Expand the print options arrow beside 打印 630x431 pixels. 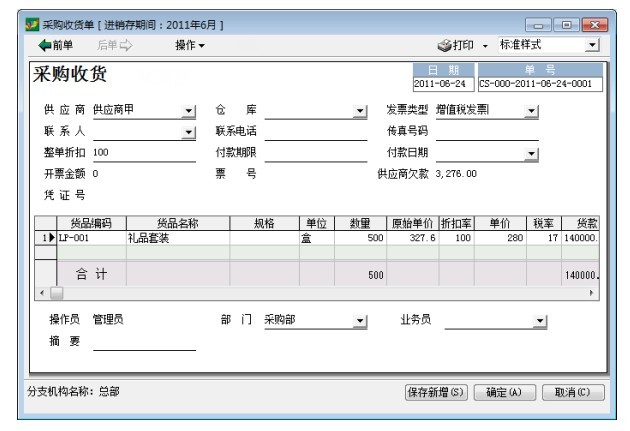coord(485,46)
